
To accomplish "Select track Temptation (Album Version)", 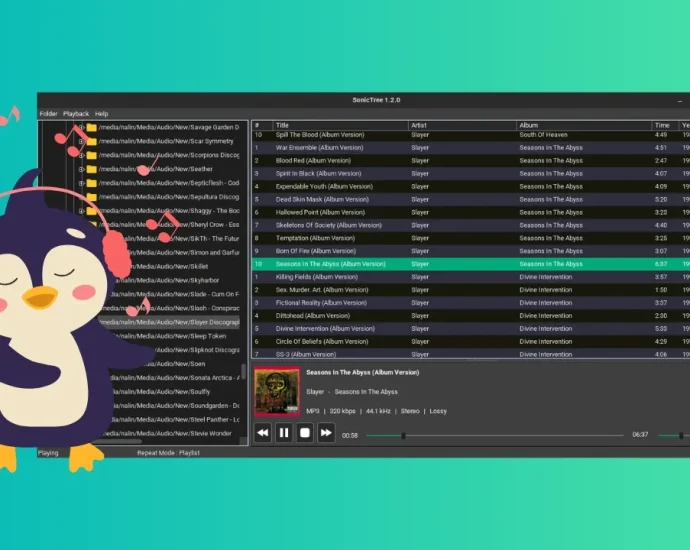I will tap(471, 238).
